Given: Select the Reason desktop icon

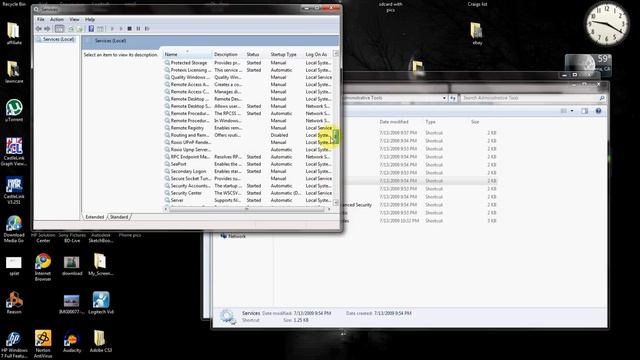Looking at the screenshot, I should click(x=14, y=303).
